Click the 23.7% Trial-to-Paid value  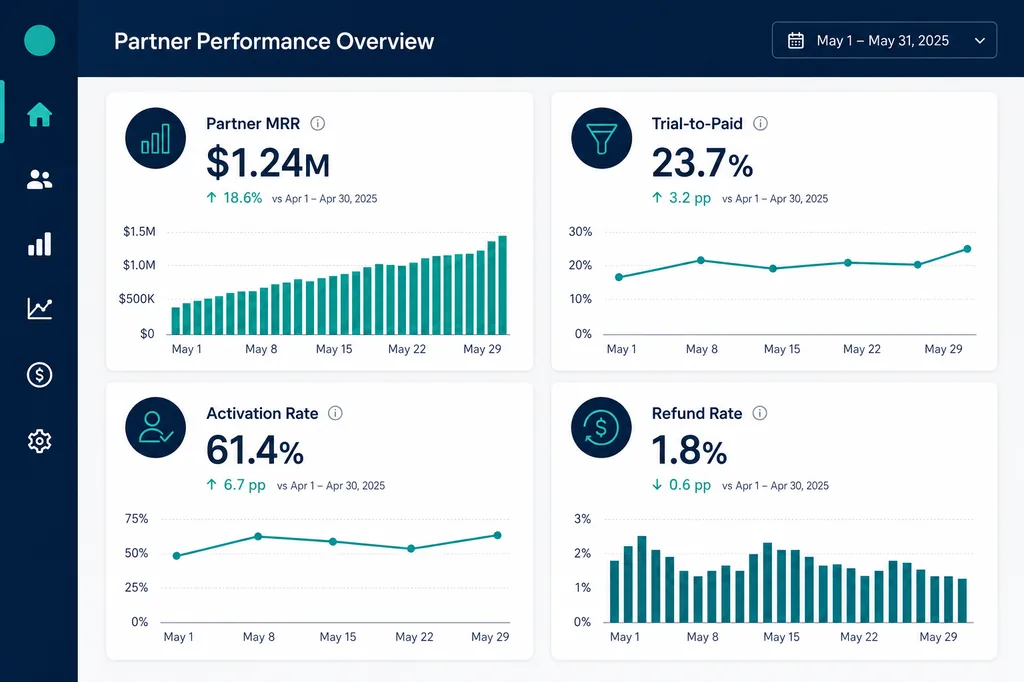702,163
